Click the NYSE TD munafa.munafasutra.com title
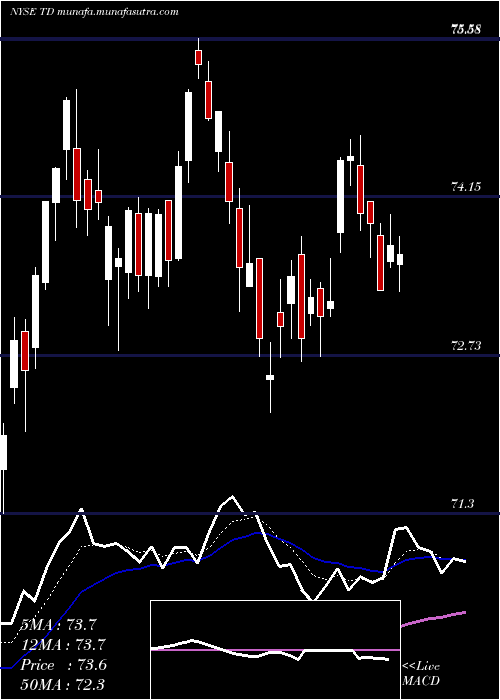Screen dimensions: 500x700 click(x=95, y=12)
